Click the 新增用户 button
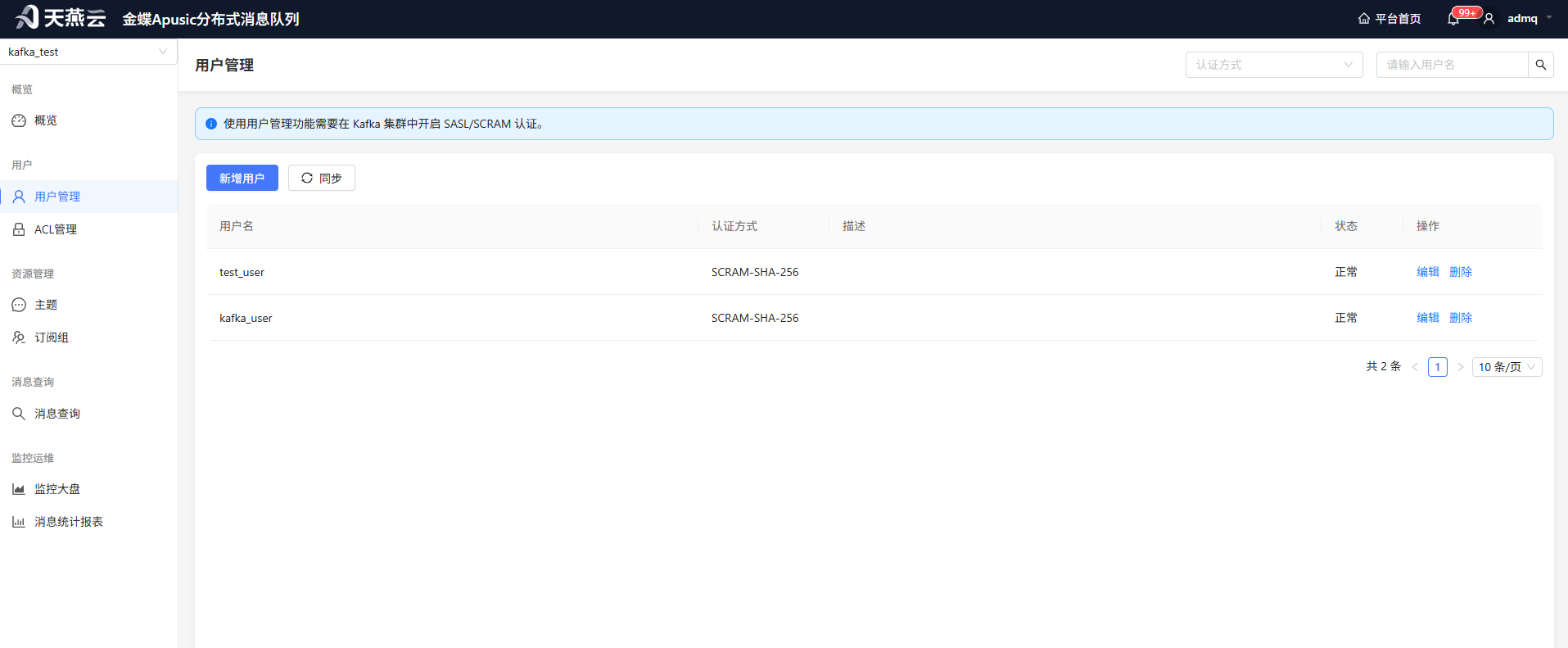Viewport: 1568px width, 648px height. point(242,178)
